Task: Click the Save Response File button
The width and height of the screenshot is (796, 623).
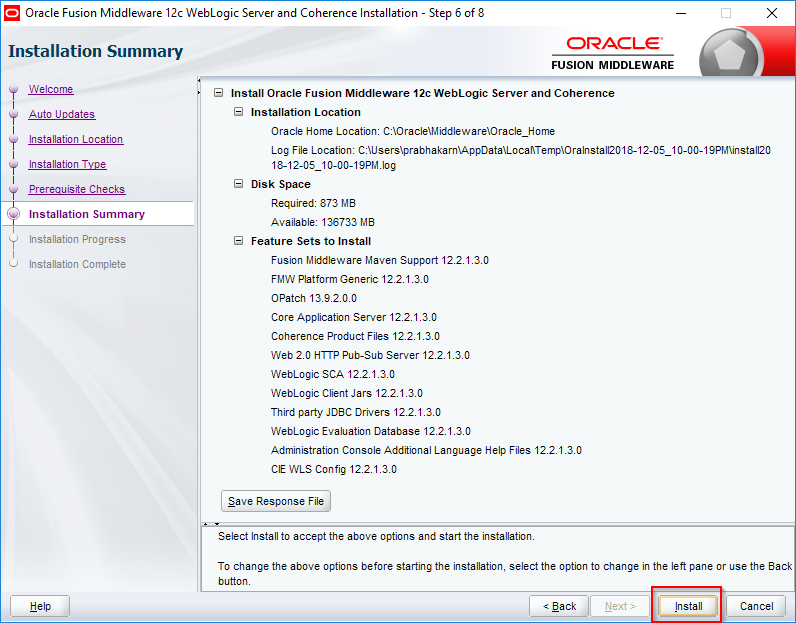Action: click(276, 501)
